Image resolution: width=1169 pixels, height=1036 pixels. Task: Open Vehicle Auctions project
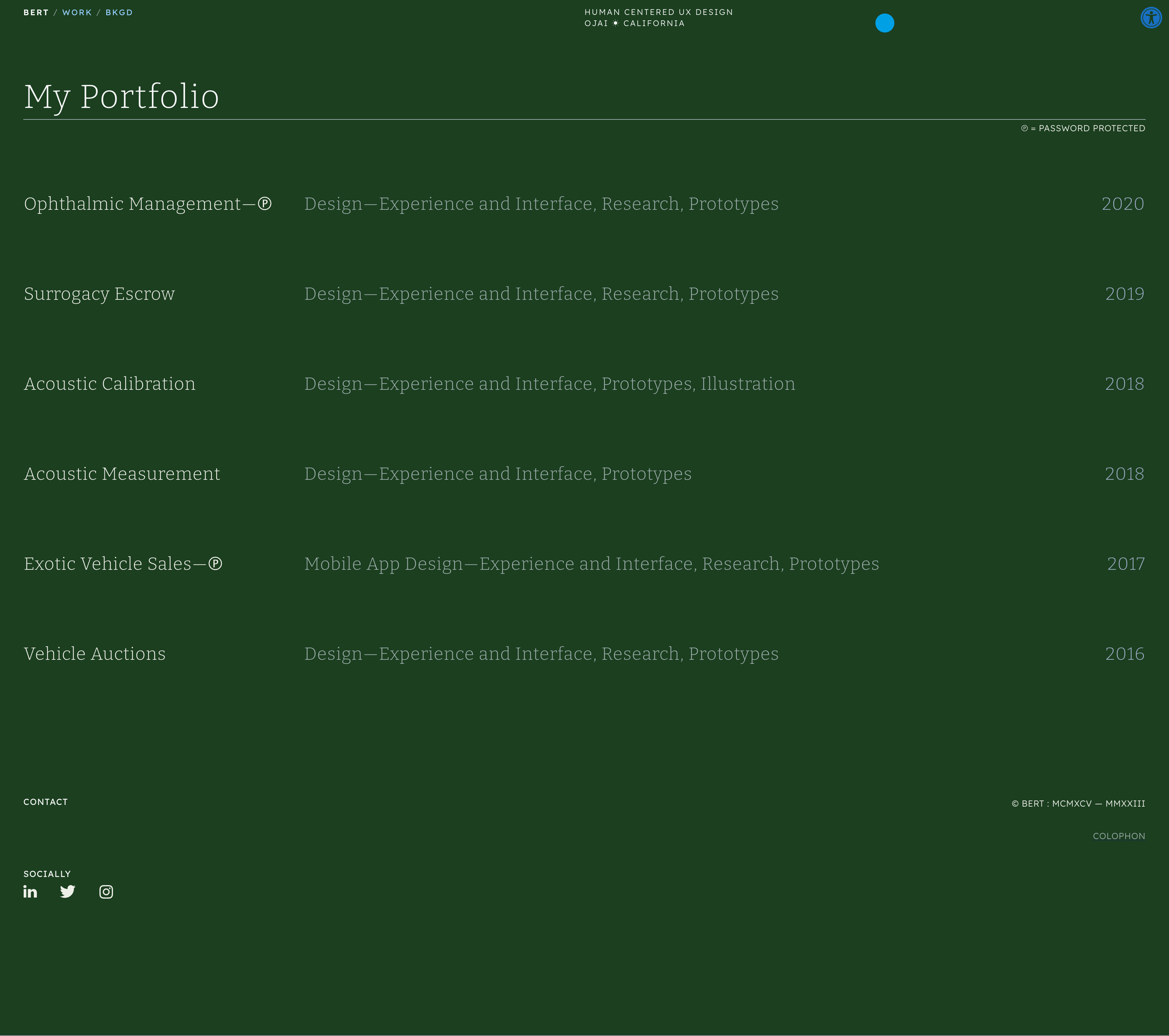(94, 653)
